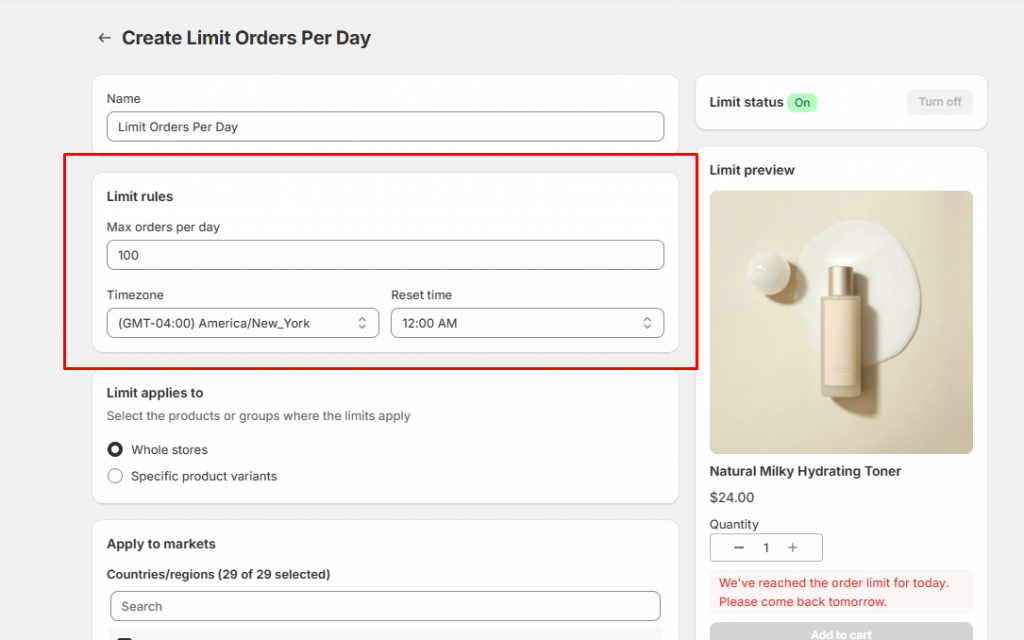Increase quantity with the plus icon
Image resolution: width=1024 pixels, height=640 pixels.
[x=793, y=547]
